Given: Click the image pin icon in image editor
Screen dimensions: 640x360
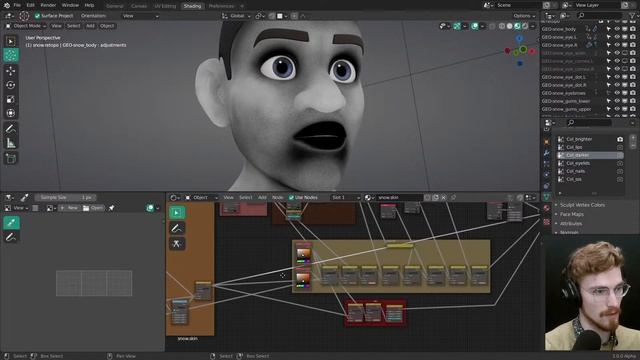Looking at the screenshot, I should (111, 208).
